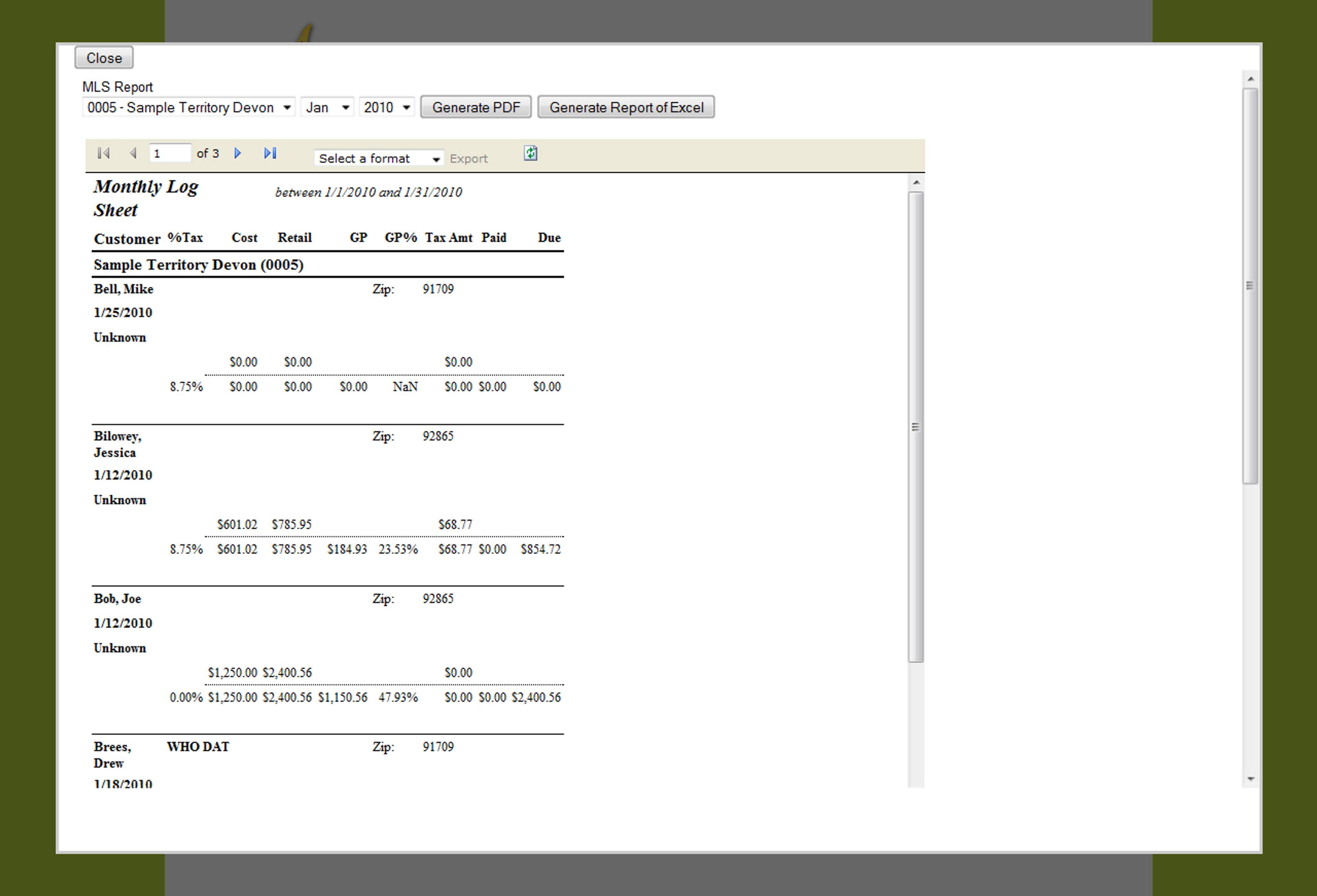This screenshot has height=896, width=1317.
Task: Click tax rate 0.00%
Action: click(186, 697)
